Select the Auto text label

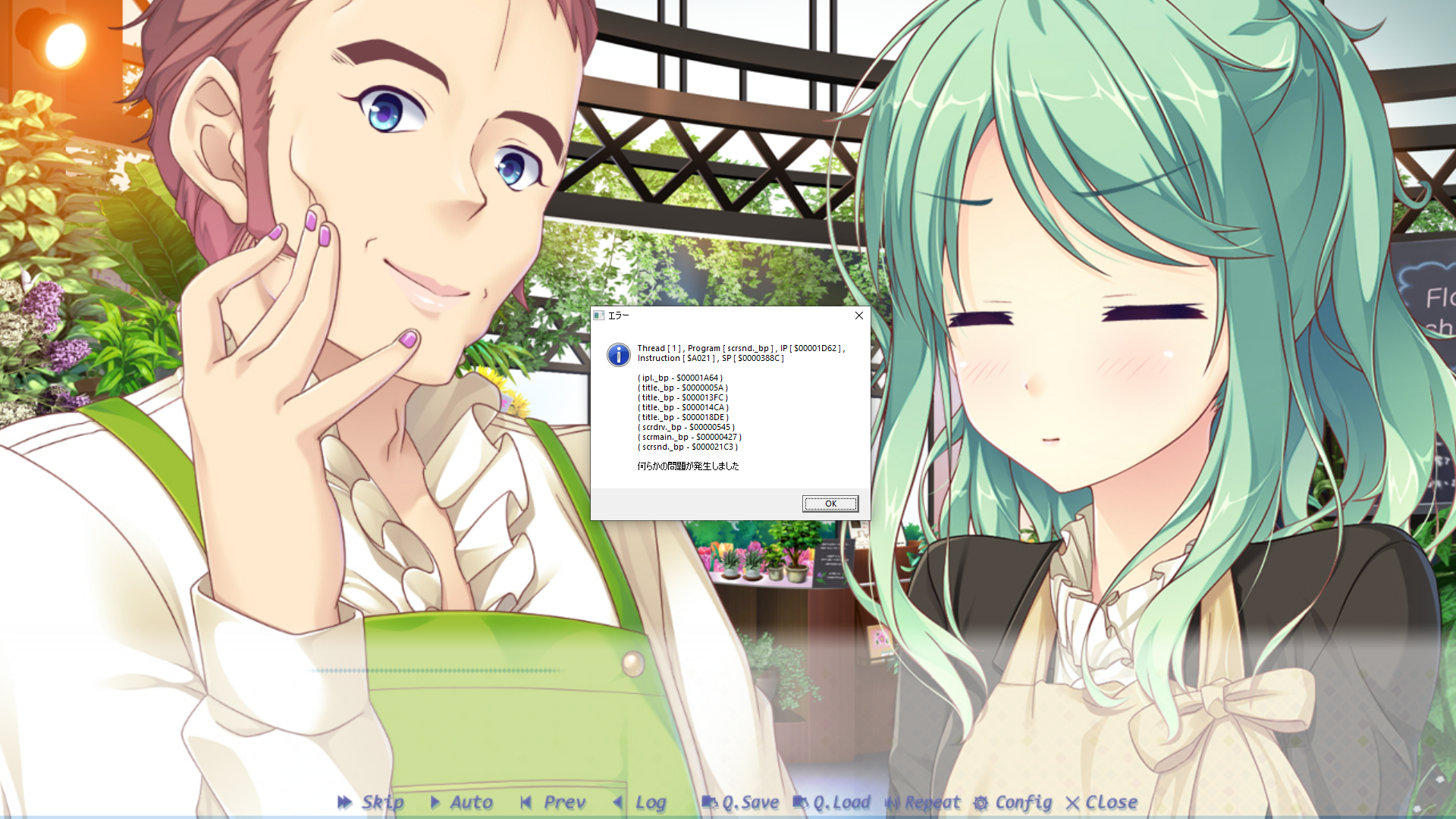[472, 802]
